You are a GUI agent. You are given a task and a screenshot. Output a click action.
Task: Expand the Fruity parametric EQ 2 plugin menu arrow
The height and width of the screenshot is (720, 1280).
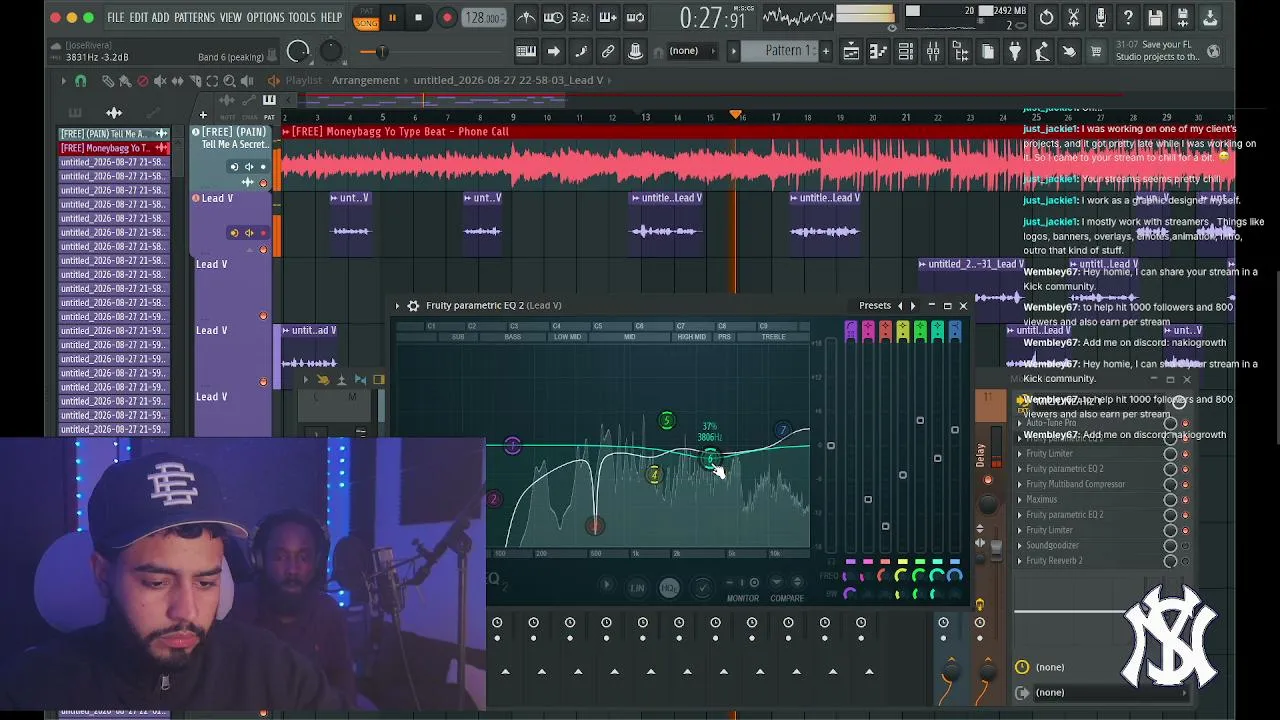tap(397, 306)
